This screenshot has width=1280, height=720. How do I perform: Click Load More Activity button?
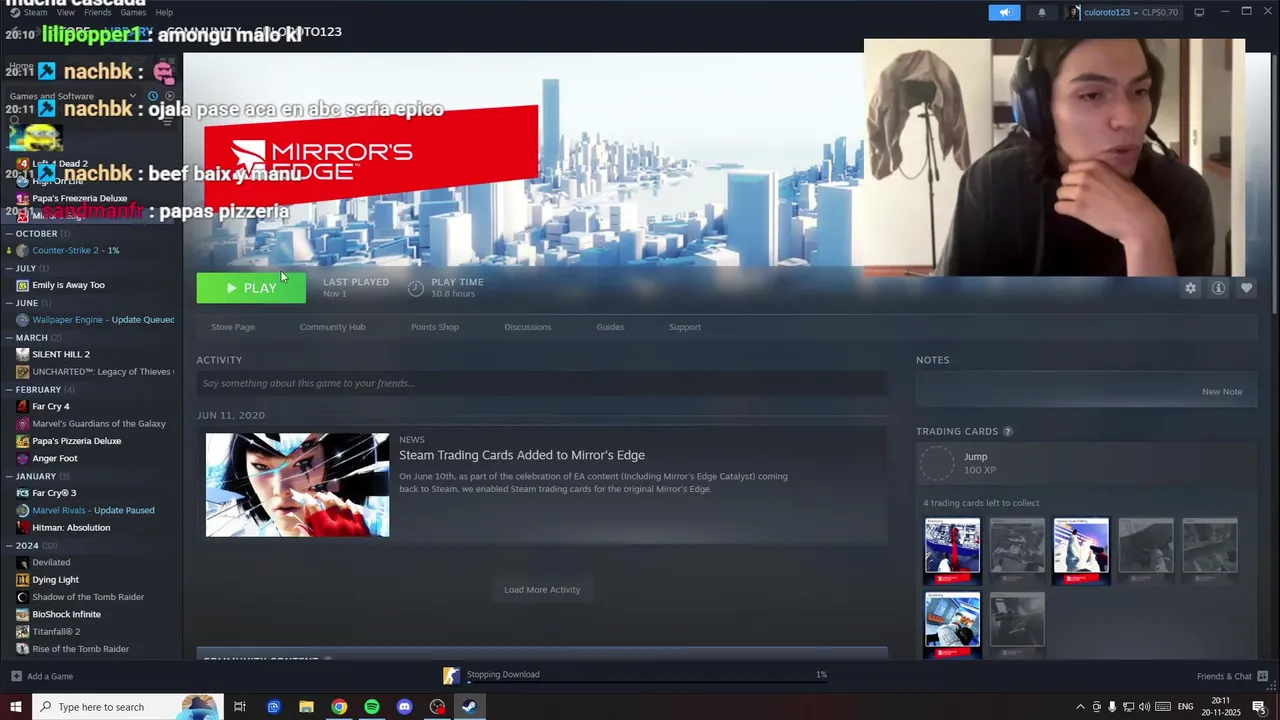click(x=542, y=589)
